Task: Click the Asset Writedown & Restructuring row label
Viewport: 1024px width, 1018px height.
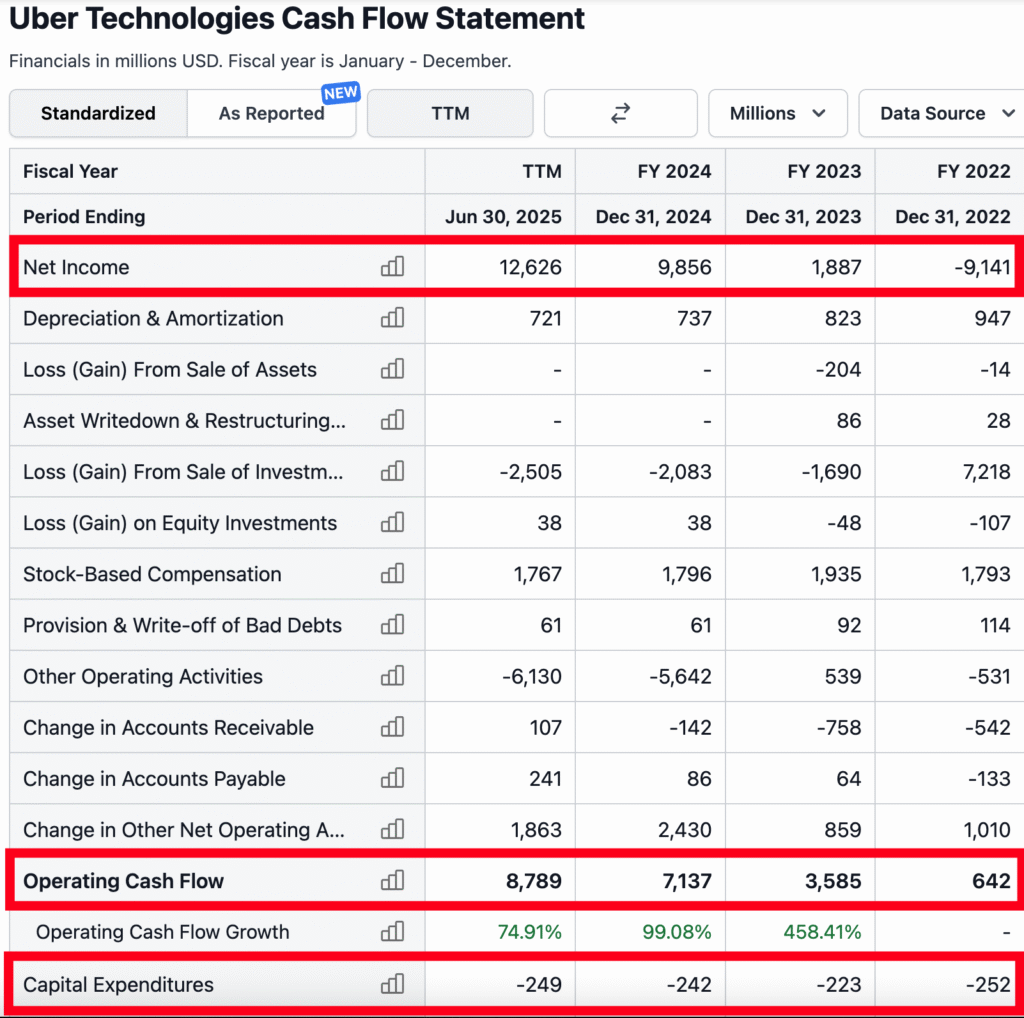Action: pyautogui.click(x=184, y=421)
